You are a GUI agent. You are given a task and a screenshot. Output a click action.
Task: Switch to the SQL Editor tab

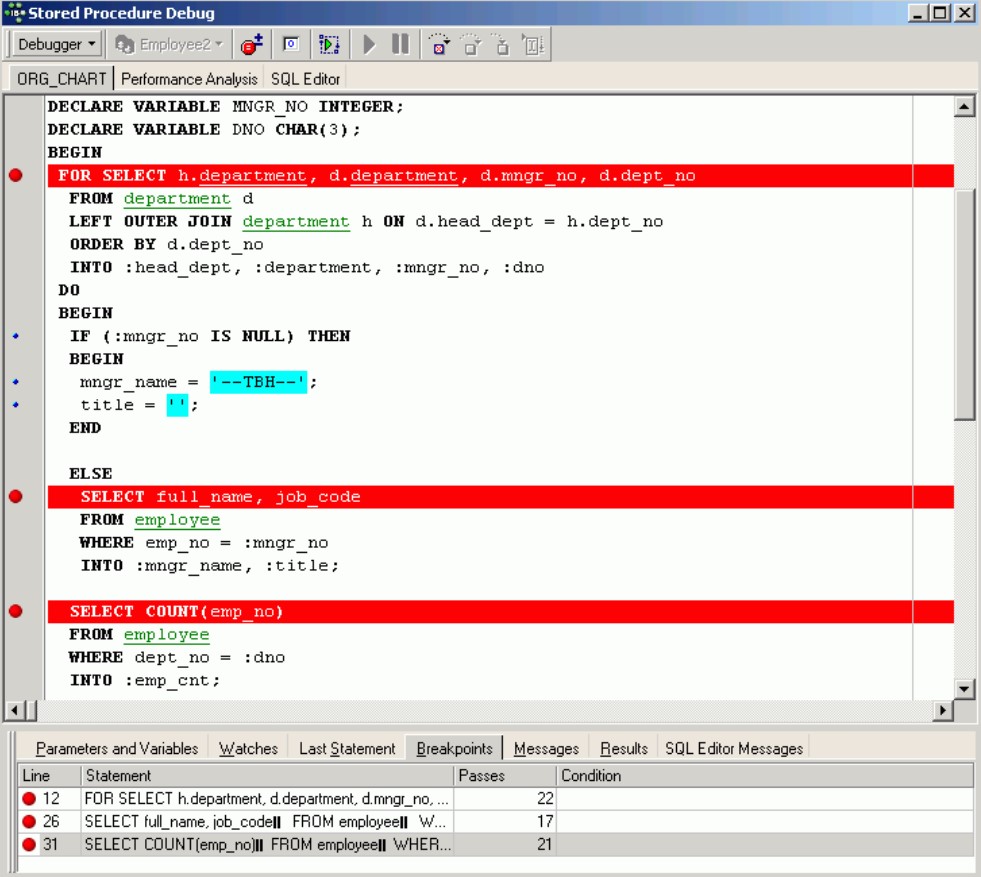point(305,79)
